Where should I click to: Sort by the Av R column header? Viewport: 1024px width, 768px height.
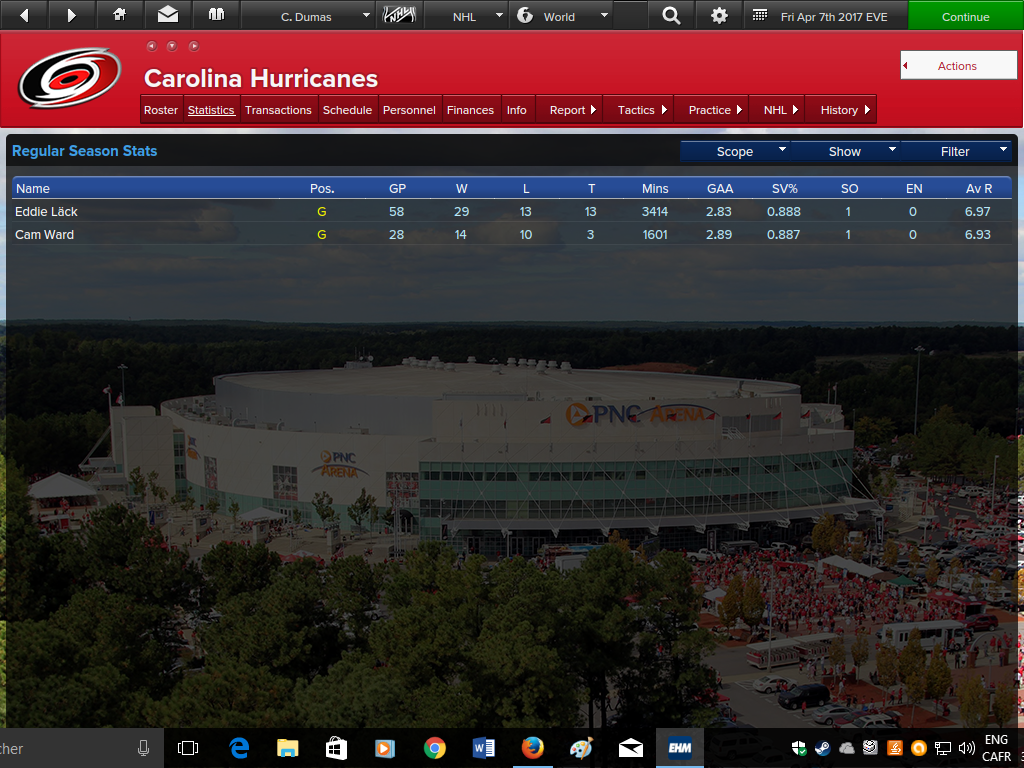pyautogui.click(x=979, y=188)
